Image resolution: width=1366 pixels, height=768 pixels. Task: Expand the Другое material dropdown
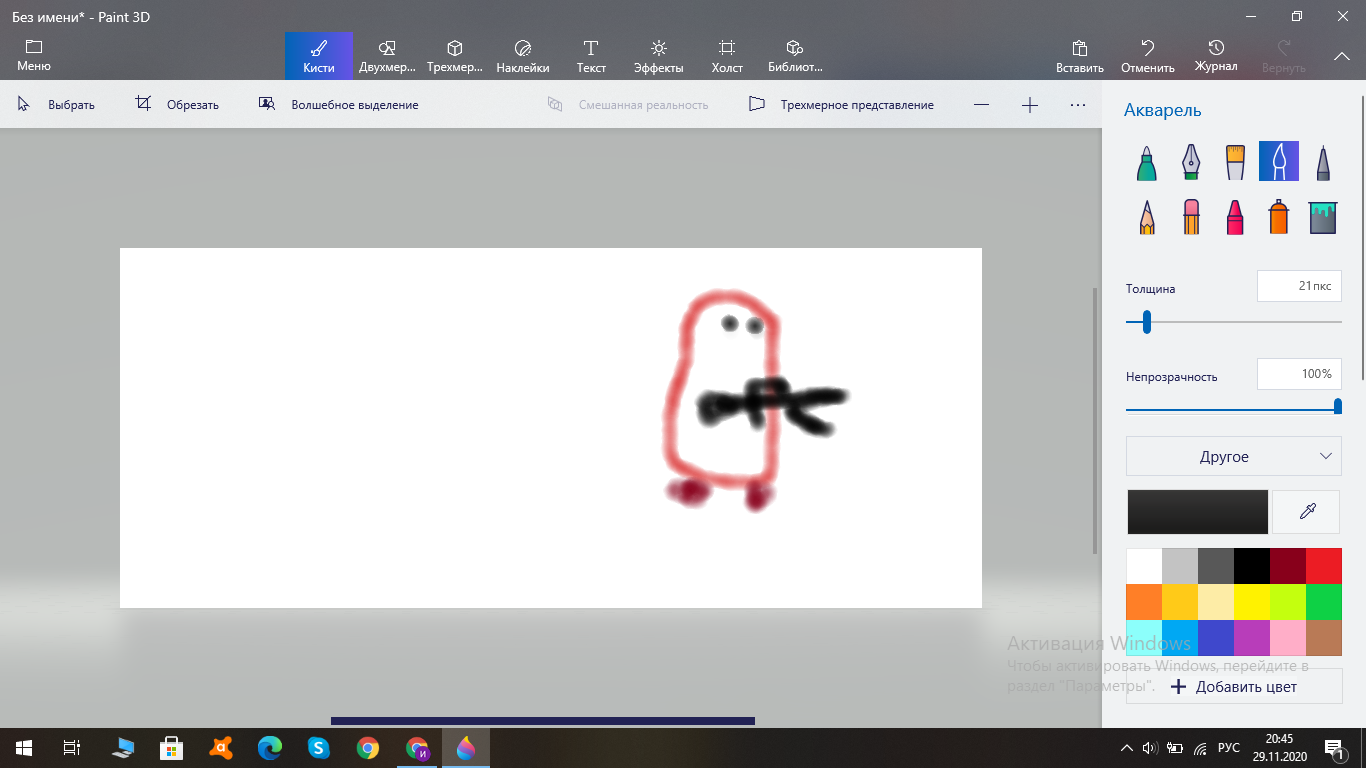(x=1233, y=456)
